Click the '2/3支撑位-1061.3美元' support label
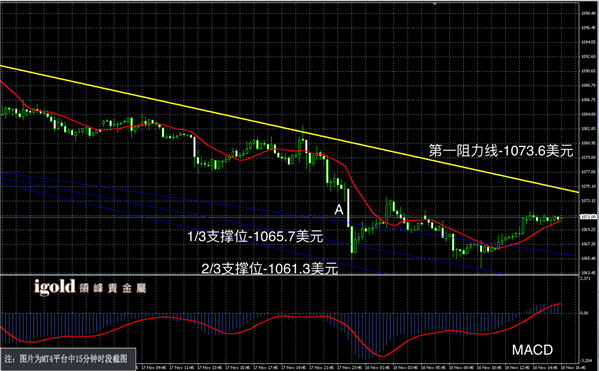The width and height of the screenshot is (599, 371). tap(270, 269)
